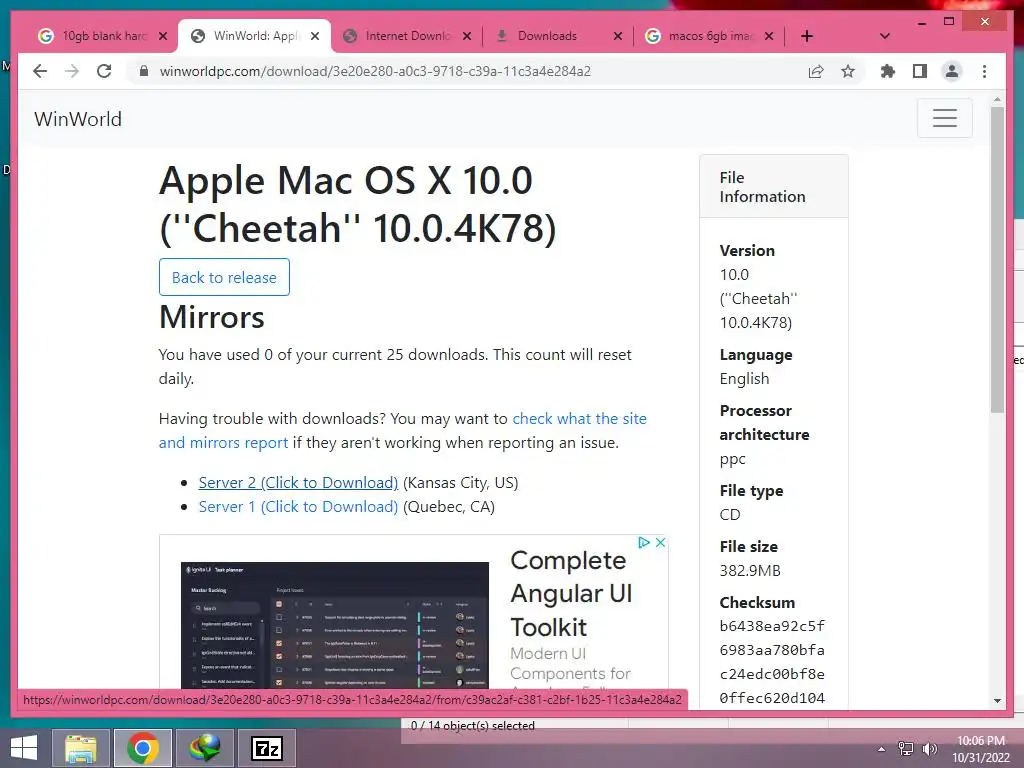
Task: Click the AdChoices triangle icon
Action: point(644,542)
